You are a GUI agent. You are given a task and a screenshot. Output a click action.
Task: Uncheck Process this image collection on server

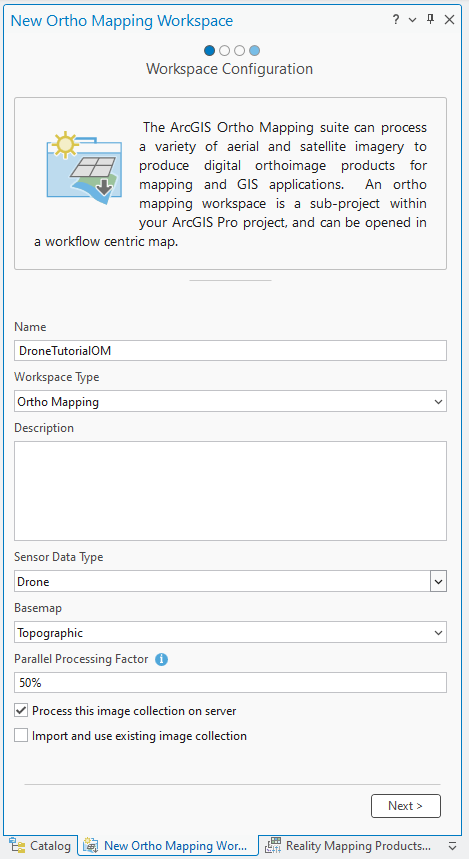[21, 711]
